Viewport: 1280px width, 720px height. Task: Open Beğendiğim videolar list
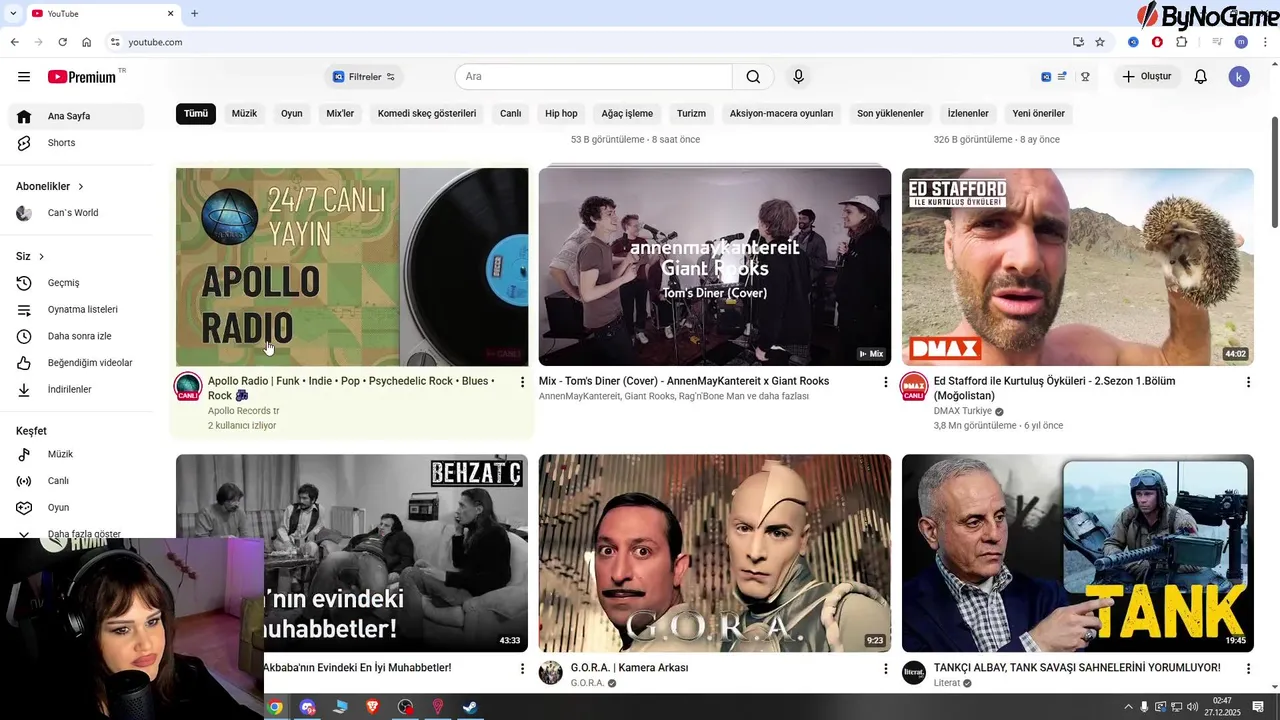click(x=76, y=363)
